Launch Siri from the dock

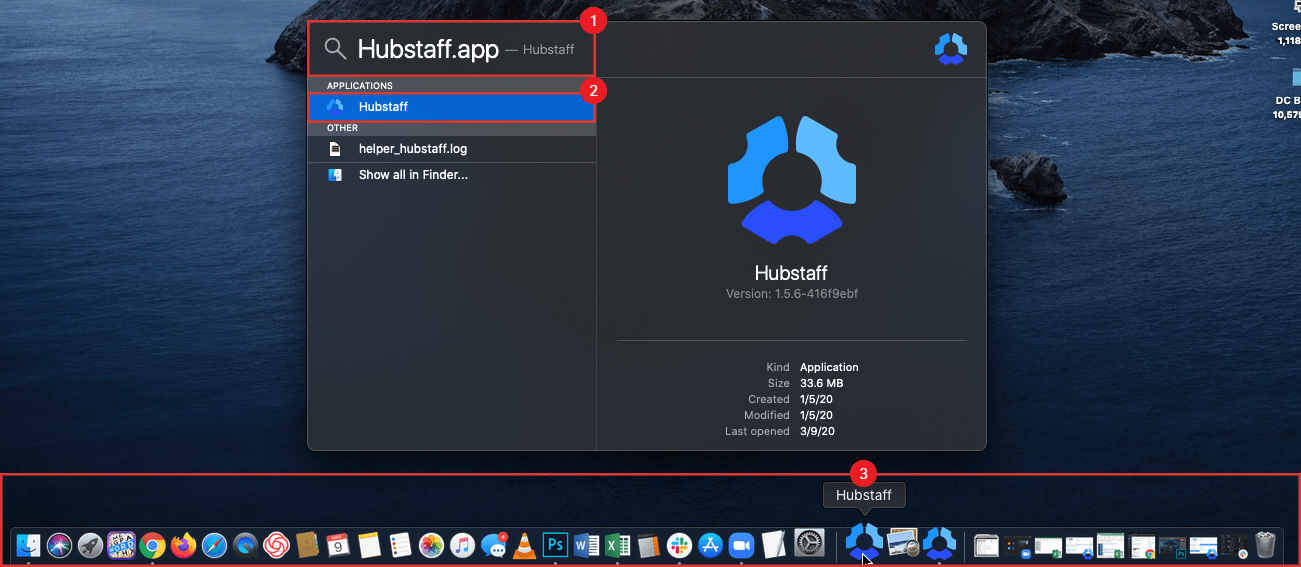tap(59, 545)
